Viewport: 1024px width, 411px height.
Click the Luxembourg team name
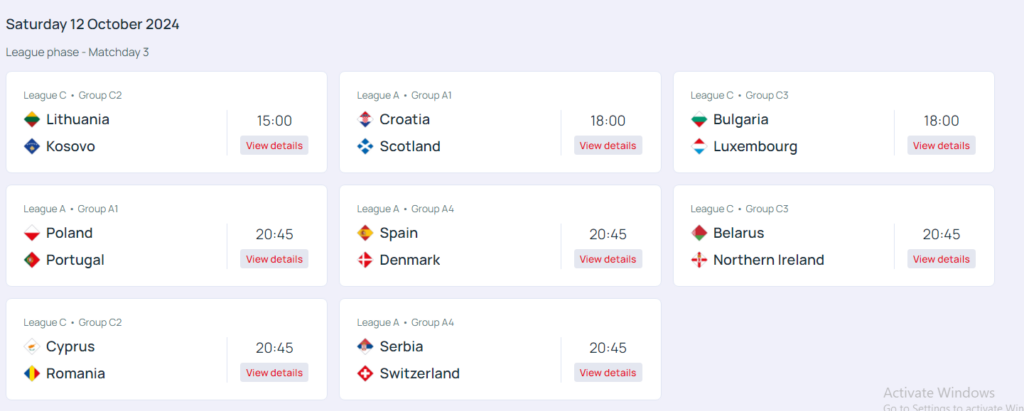click(x=755, y=147)
